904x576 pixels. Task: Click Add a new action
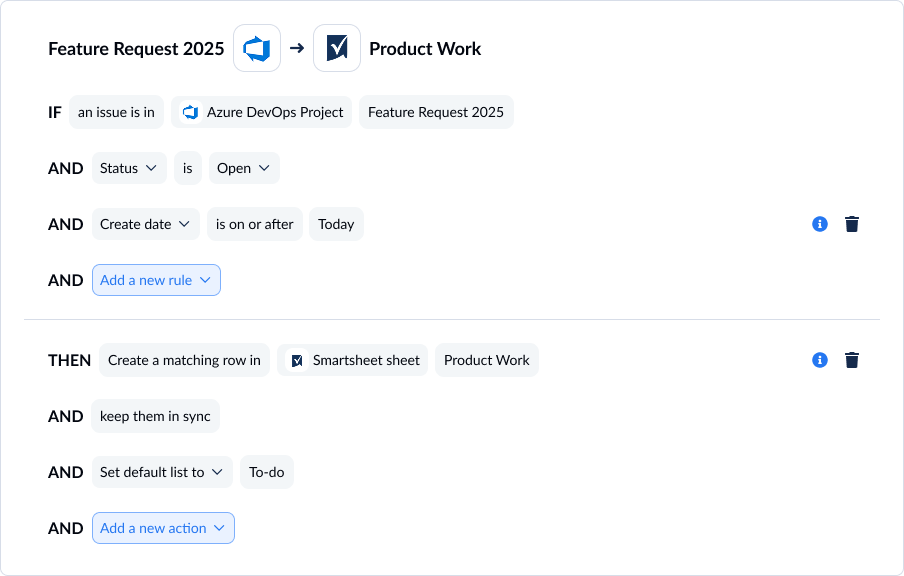click(163, 528)
